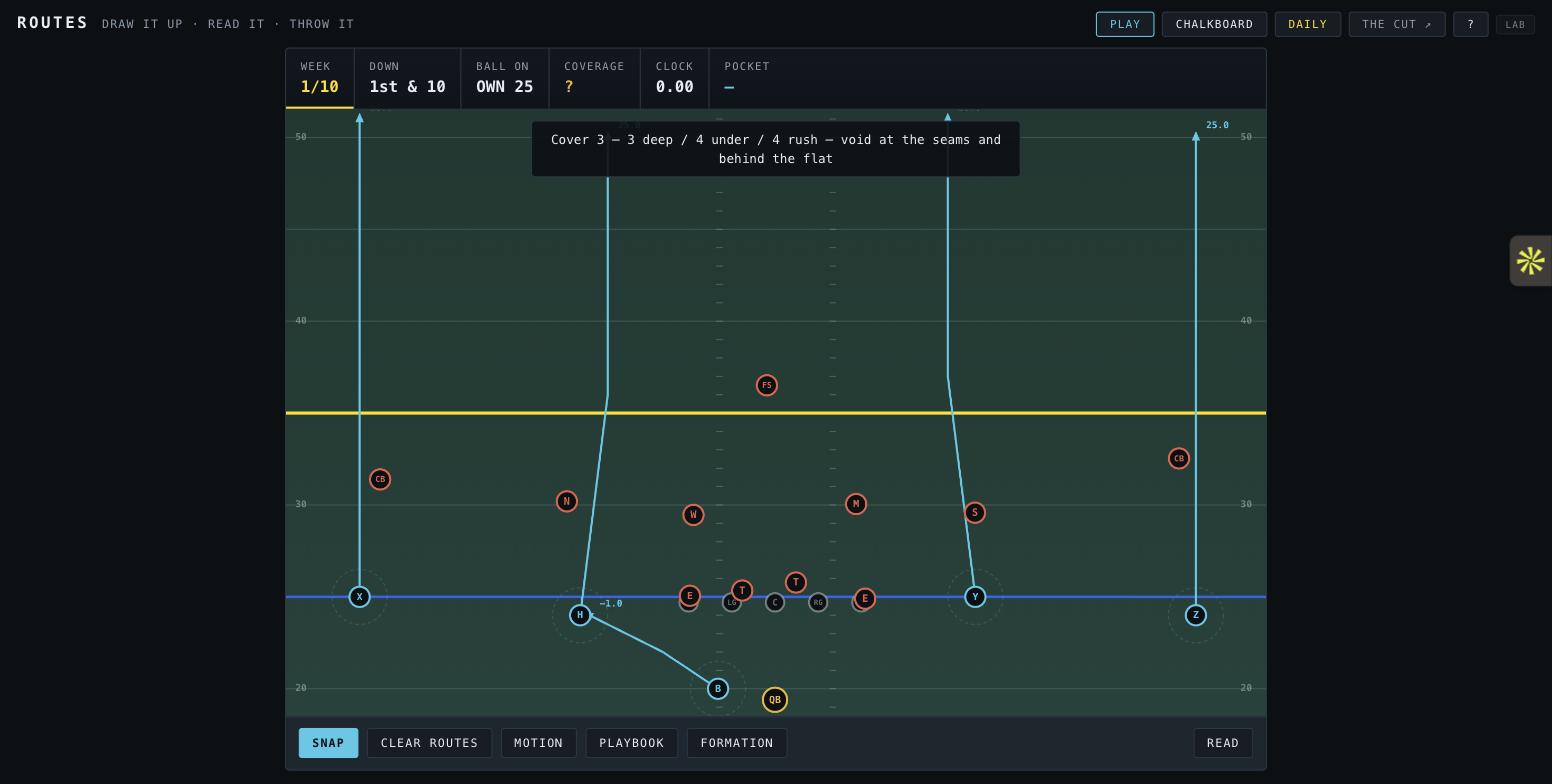Click the SNAP button
This screenshot has height=784, width=1552.
coord(328,743)
